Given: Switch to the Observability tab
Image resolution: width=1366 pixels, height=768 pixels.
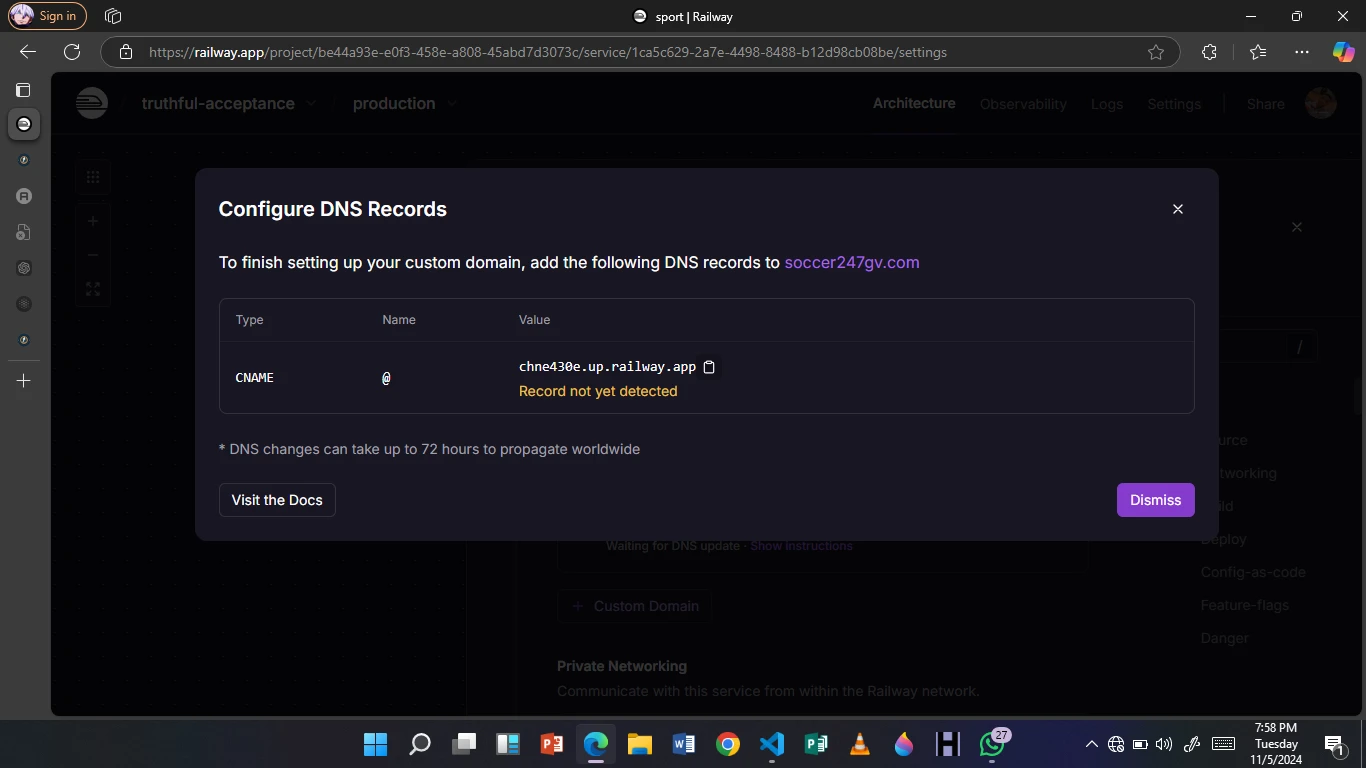Looking at the screenshot, I should (1023, 104).
